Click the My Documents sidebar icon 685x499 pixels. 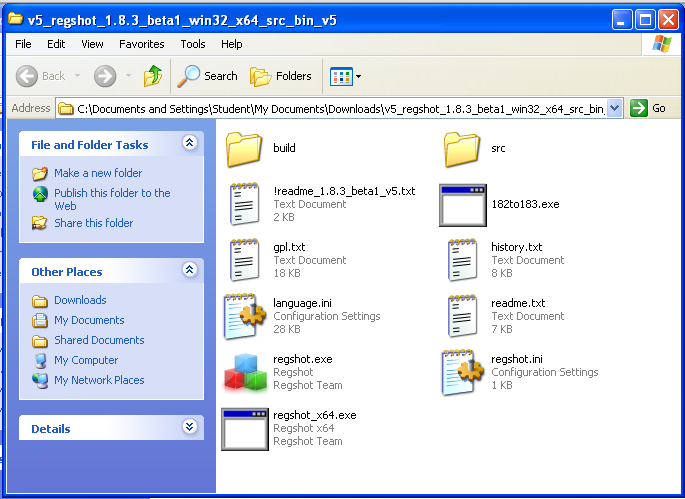click(40, 321)
